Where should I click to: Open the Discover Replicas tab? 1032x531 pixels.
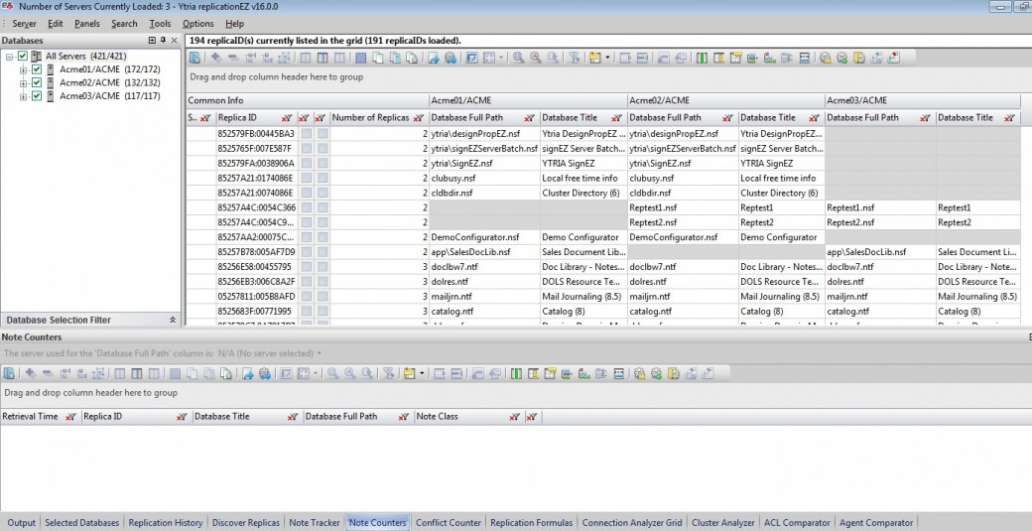tap(246, 522)
